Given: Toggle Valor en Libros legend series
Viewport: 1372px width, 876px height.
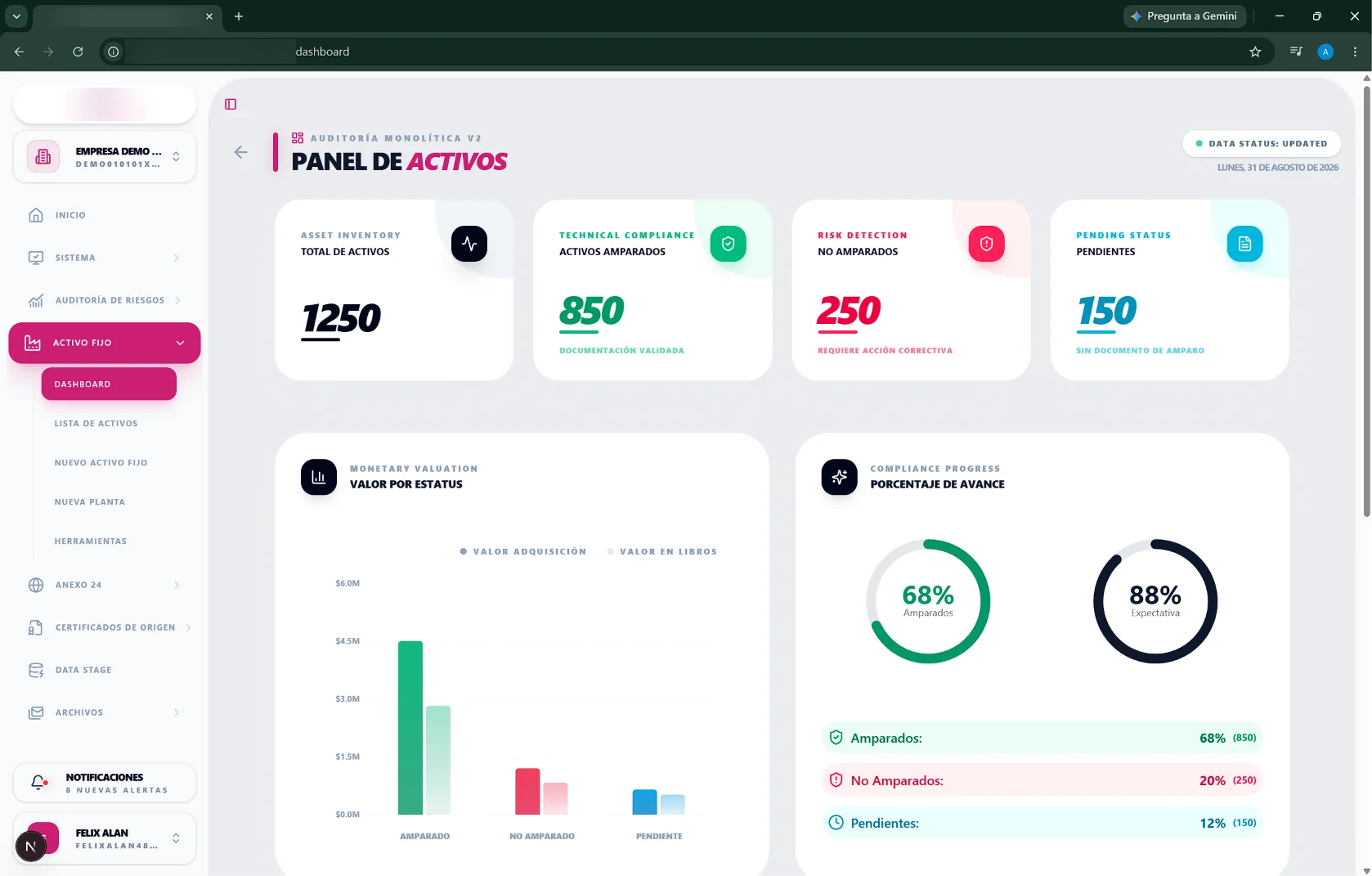Looking at the screenshot, I should click(662, 551).
